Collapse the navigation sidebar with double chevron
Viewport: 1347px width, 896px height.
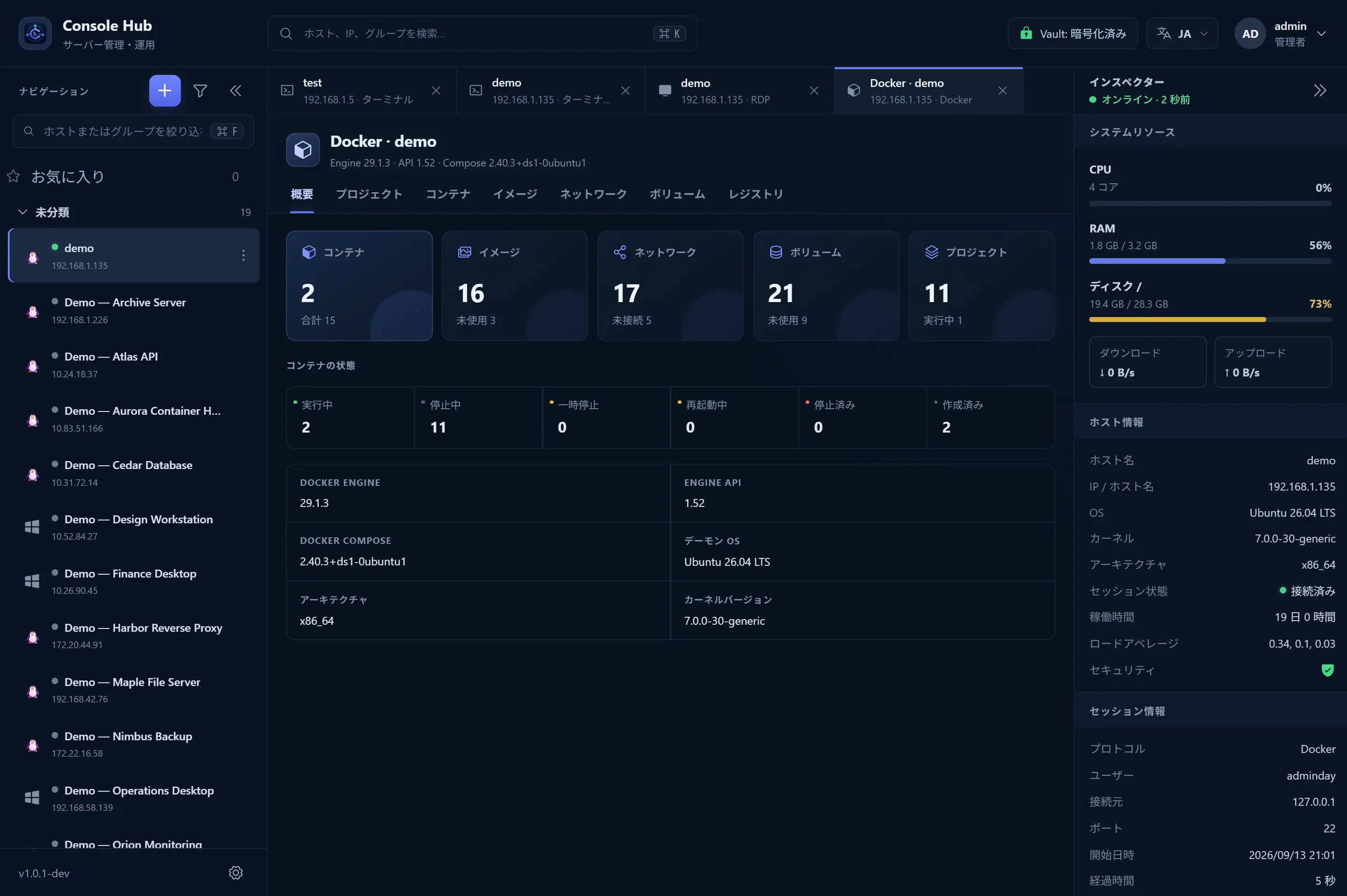(235, 90)
